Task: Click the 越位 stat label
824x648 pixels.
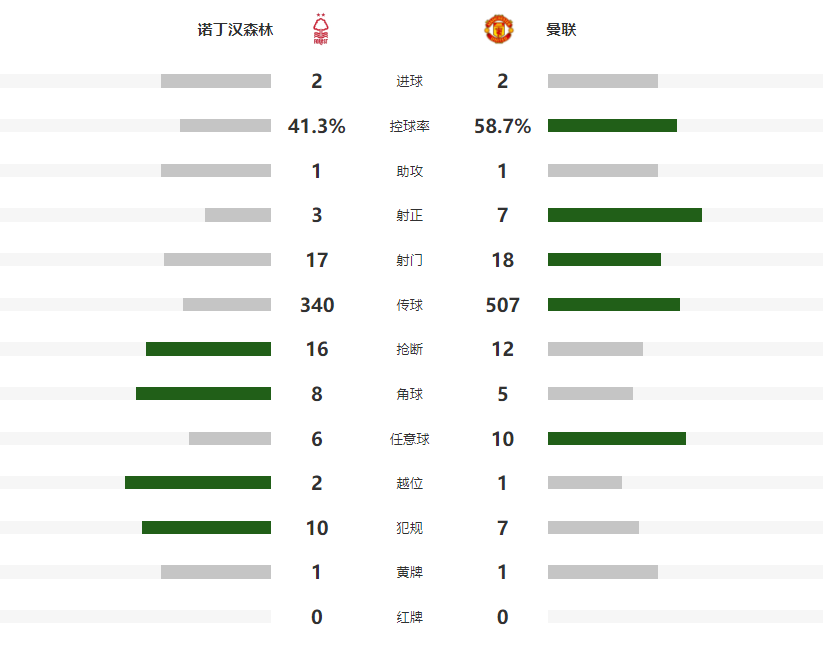Action: tap(410, 483)
